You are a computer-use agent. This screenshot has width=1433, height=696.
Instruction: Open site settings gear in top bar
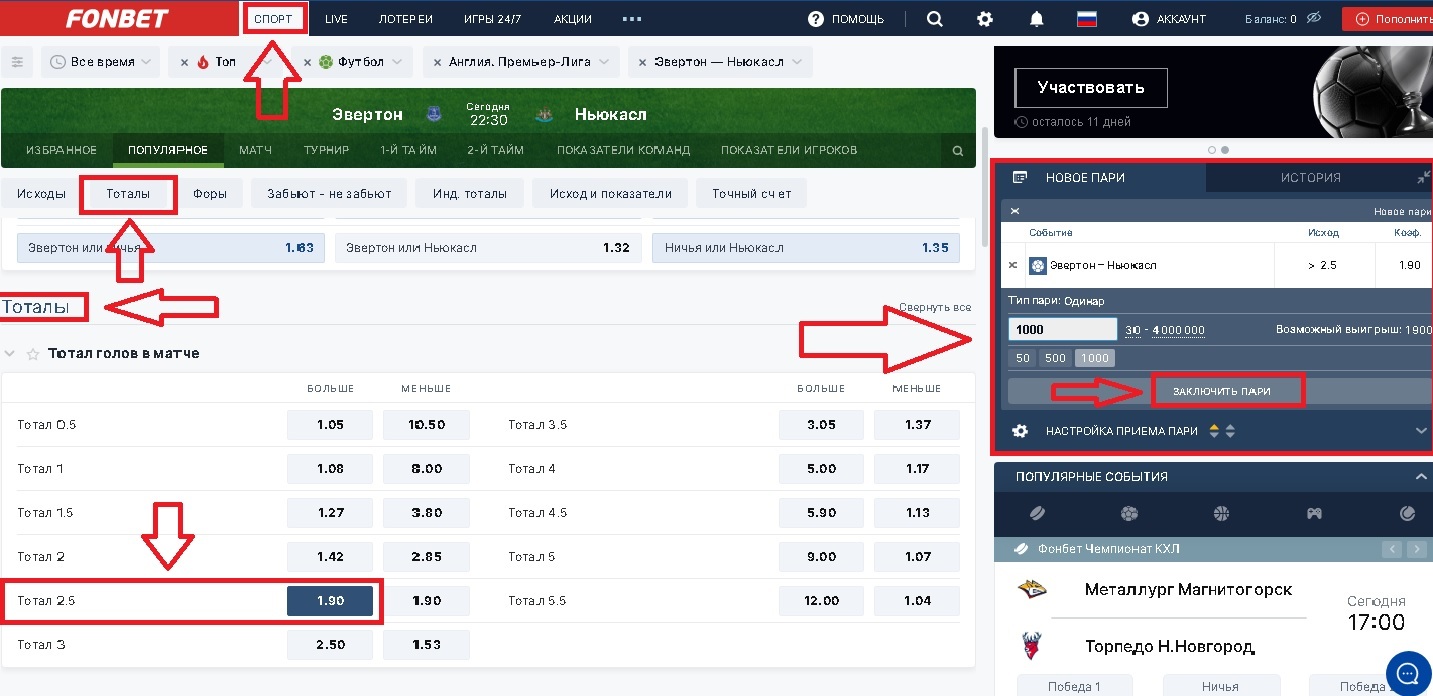pyautogui.click(x=985, y=19)
